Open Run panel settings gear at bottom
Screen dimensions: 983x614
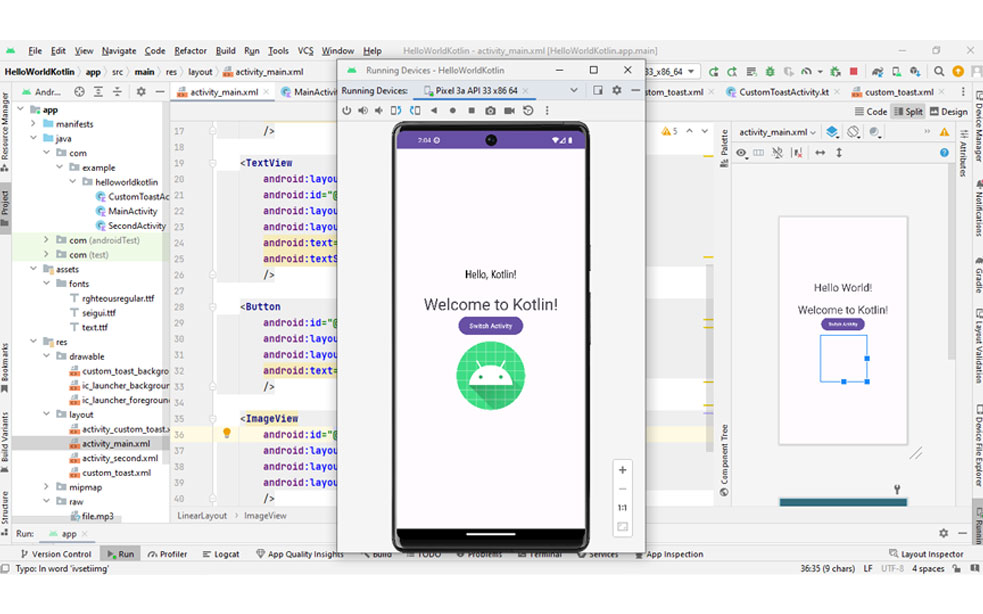(x=944, y=533)
